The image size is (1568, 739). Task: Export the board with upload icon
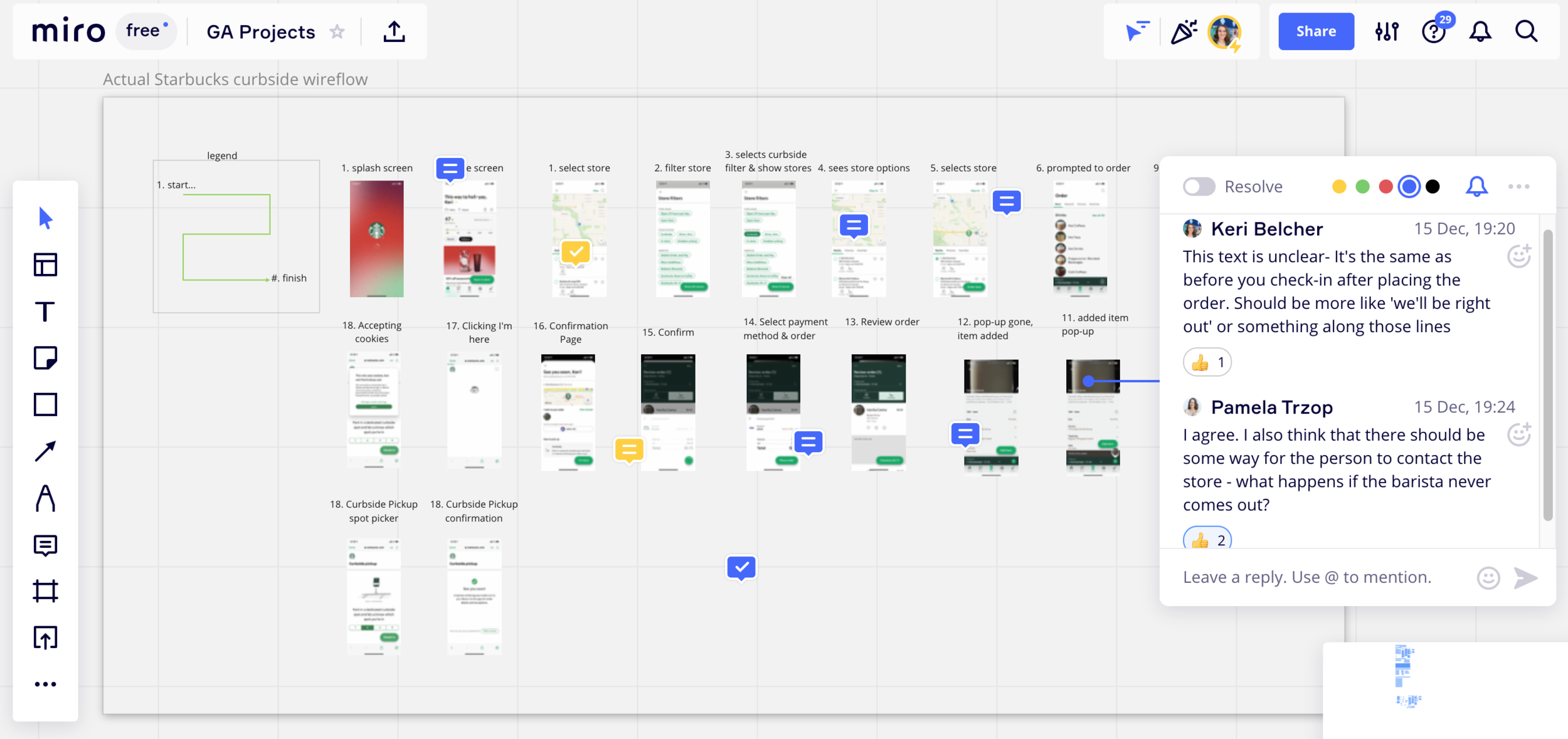coord(394,31)
